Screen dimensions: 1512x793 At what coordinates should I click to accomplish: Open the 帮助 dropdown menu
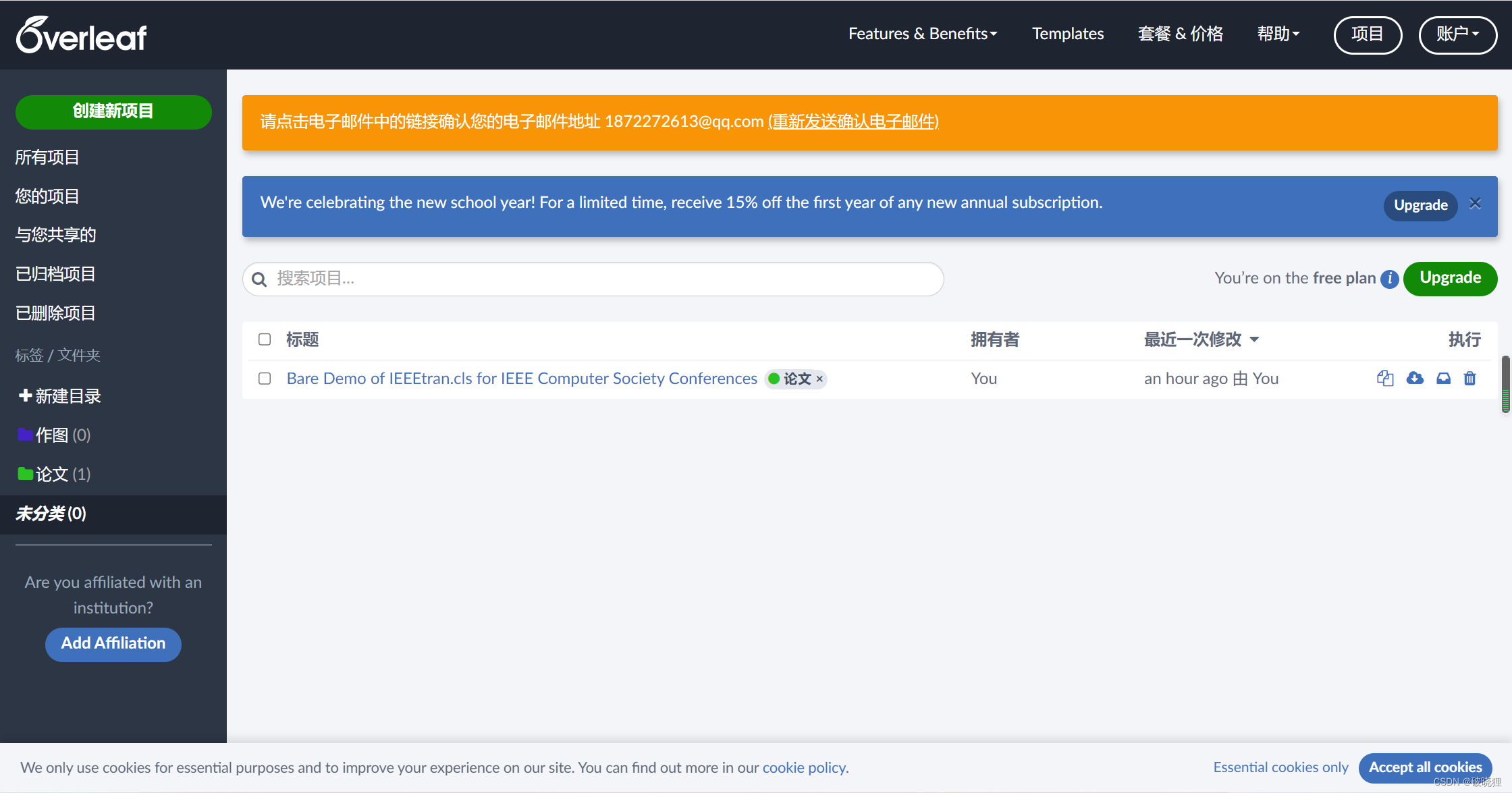tap(1278, 34)
